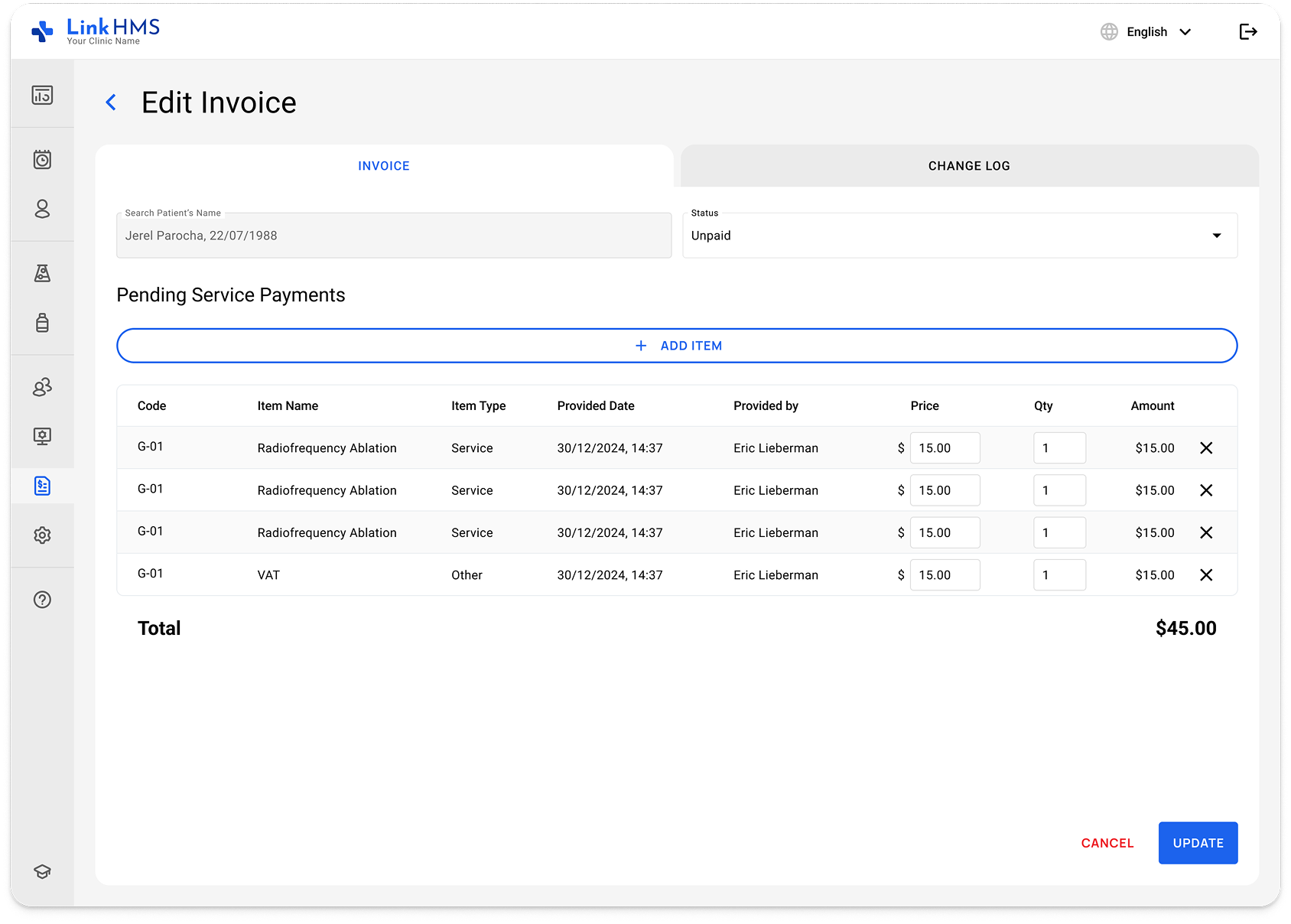Viewport: 1291px width, 924px height.
Task: Select the Invoice tab
Action: coord(384,166)
